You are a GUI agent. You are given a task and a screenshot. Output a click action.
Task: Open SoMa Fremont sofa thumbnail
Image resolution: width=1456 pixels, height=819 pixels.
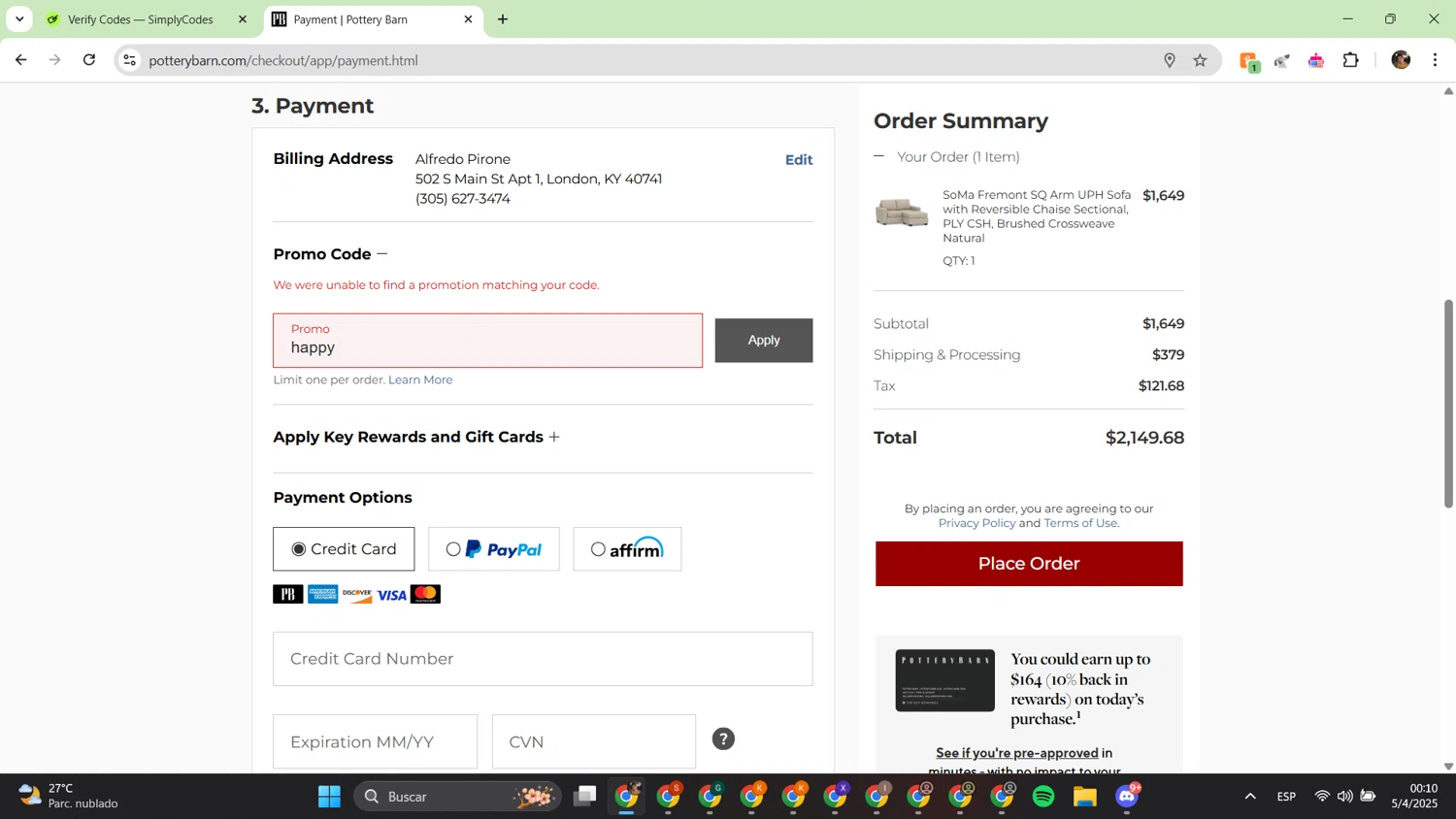click(x=902, y=213)
